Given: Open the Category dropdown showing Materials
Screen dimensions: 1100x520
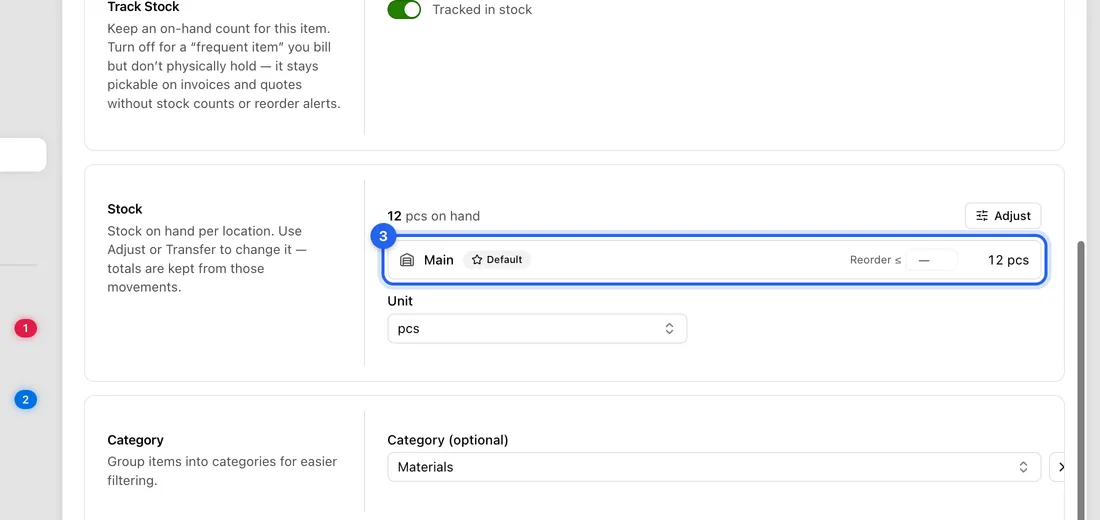Looking at the screenshot, I should pyautogui.click(x=713, y=467).
